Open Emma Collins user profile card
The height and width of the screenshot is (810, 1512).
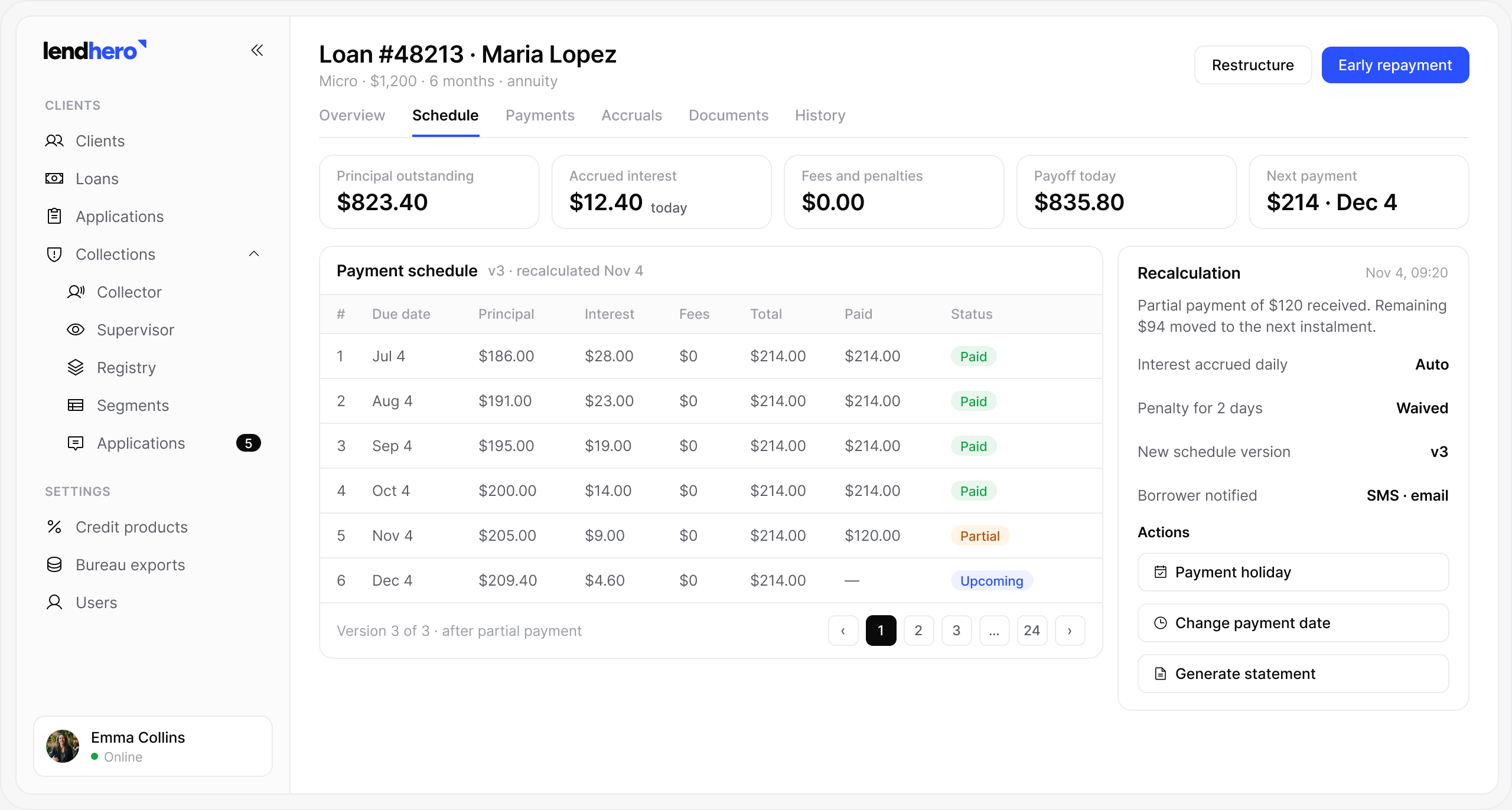click(153, 746)
